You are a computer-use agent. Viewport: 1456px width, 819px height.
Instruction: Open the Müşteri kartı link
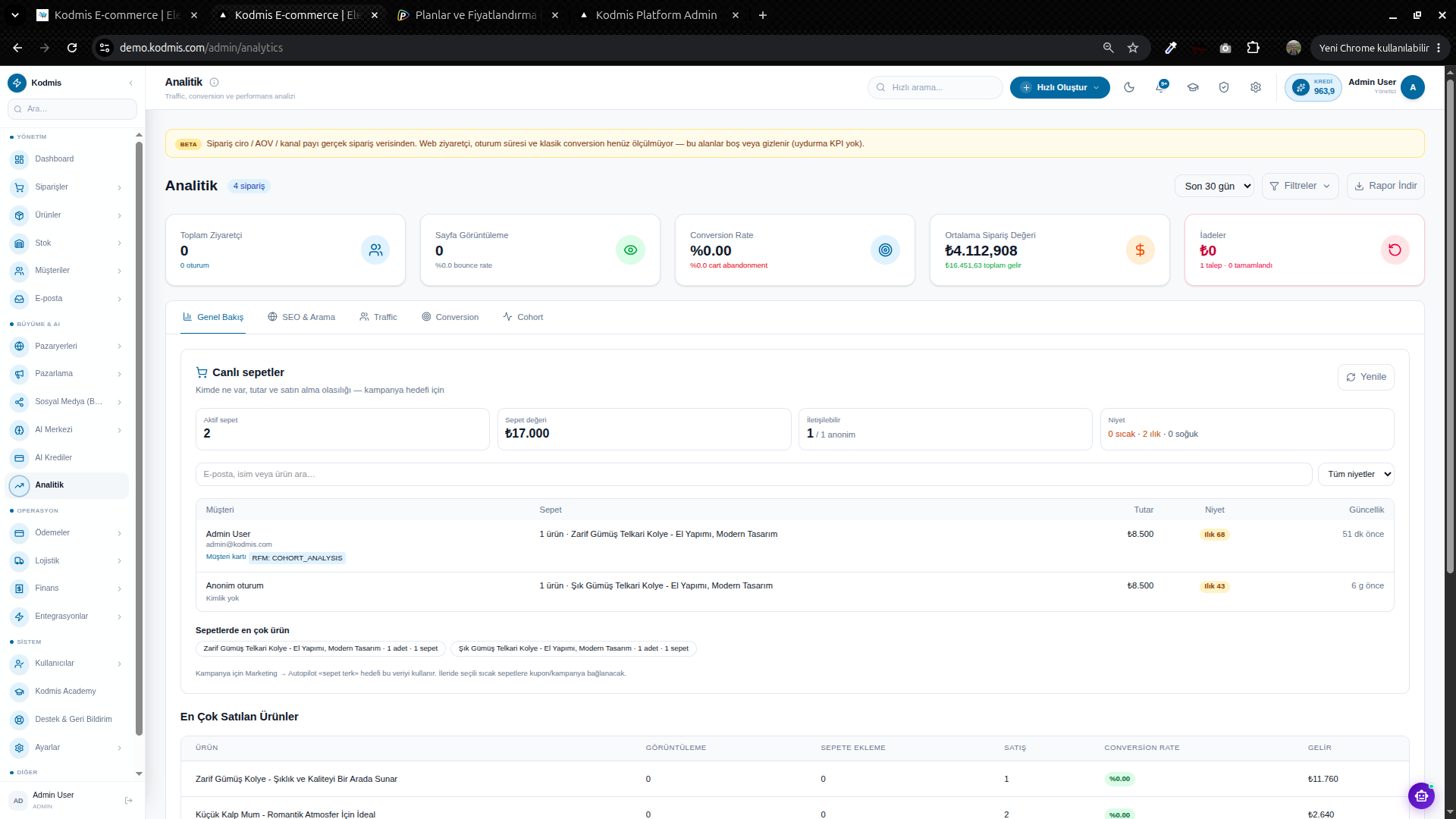coord(226,557)
